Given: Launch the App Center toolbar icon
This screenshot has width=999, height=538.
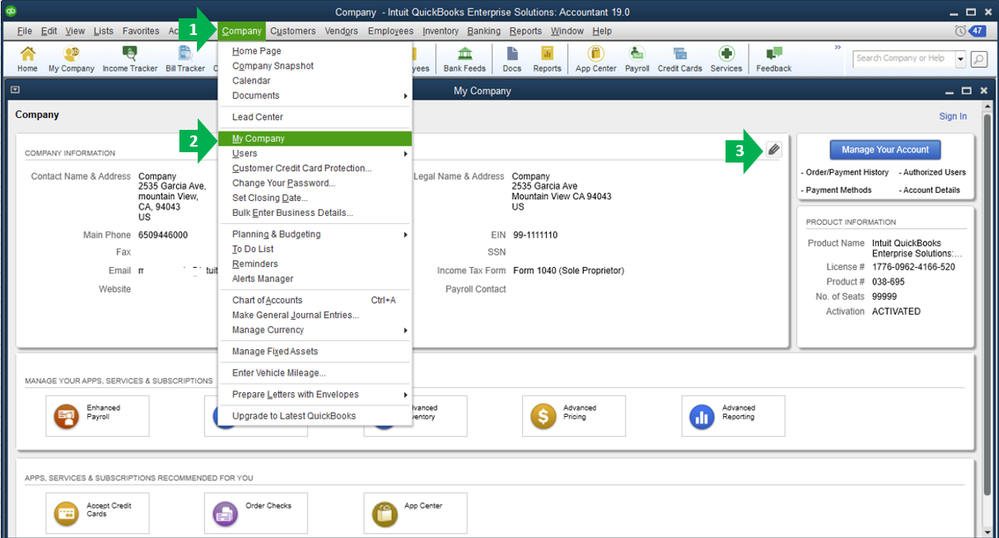Looking at the screenshot, I should pyautogui.click(x=596, y=59).
